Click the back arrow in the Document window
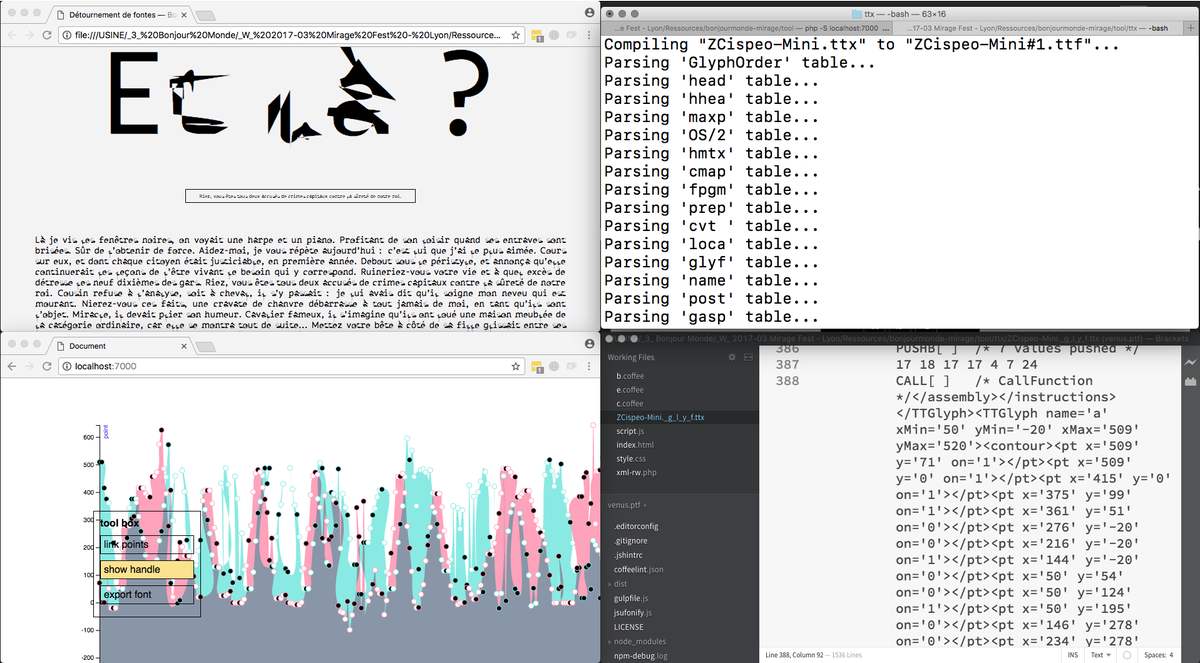The image size is (1200, 663). pyautogui.click(x=12, y=366)
